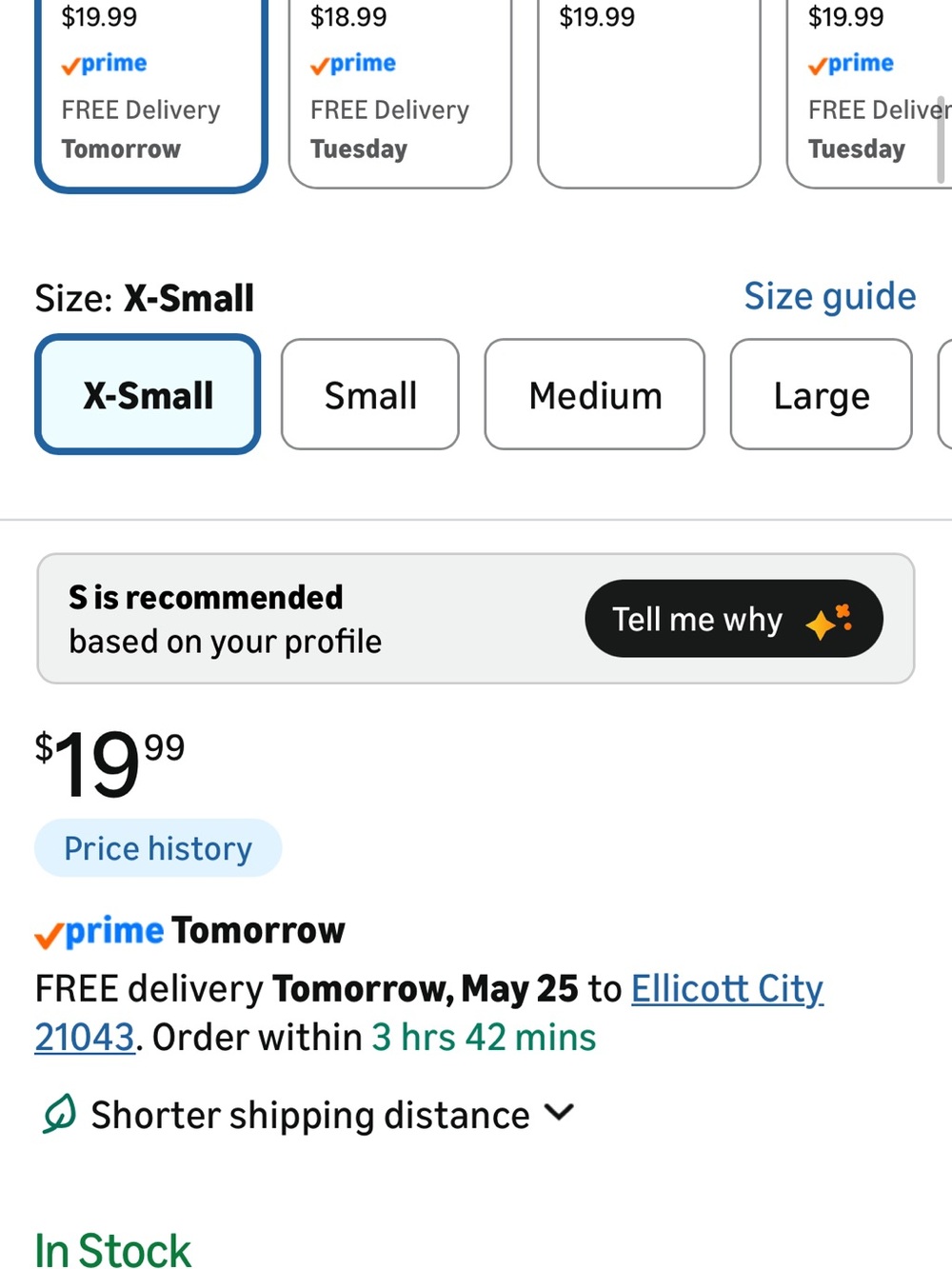Choose the Medium size
The image size is (952, 1269).
coord(595,394)
